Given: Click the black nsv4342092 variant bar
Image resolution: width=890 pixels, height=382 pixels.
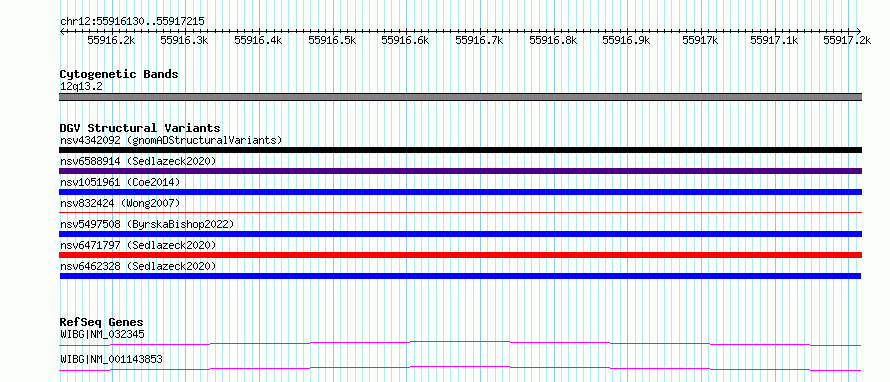Looking at the screenshot, I should (460, 150).
